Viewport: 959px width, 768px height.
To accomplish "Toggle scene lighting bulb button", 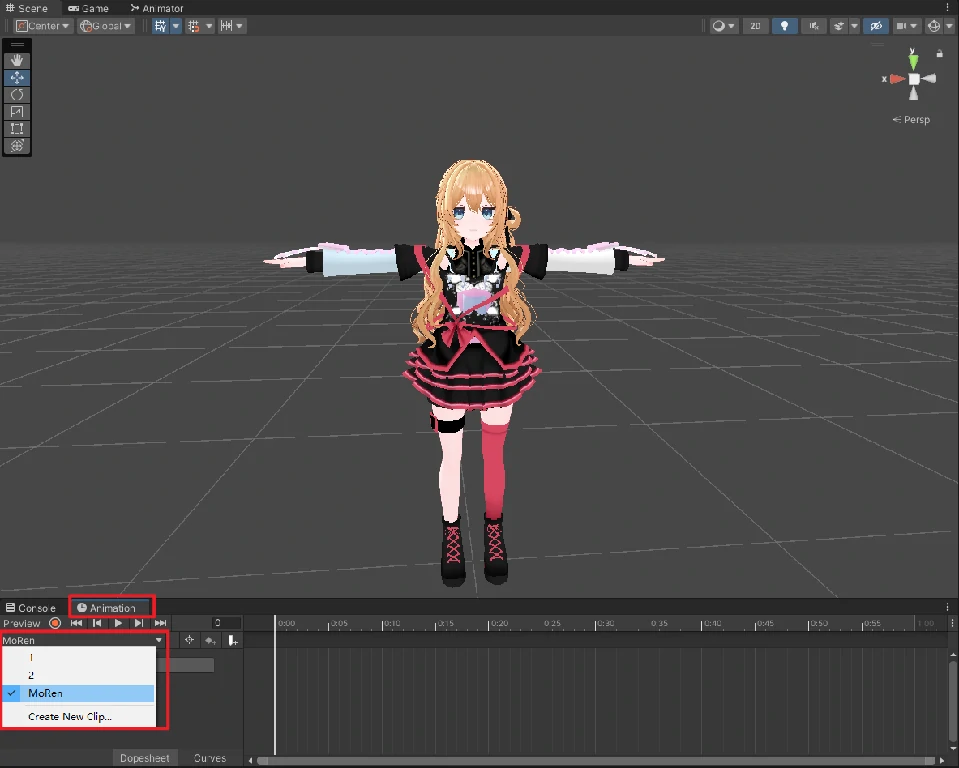I will (x=785, y=26).
